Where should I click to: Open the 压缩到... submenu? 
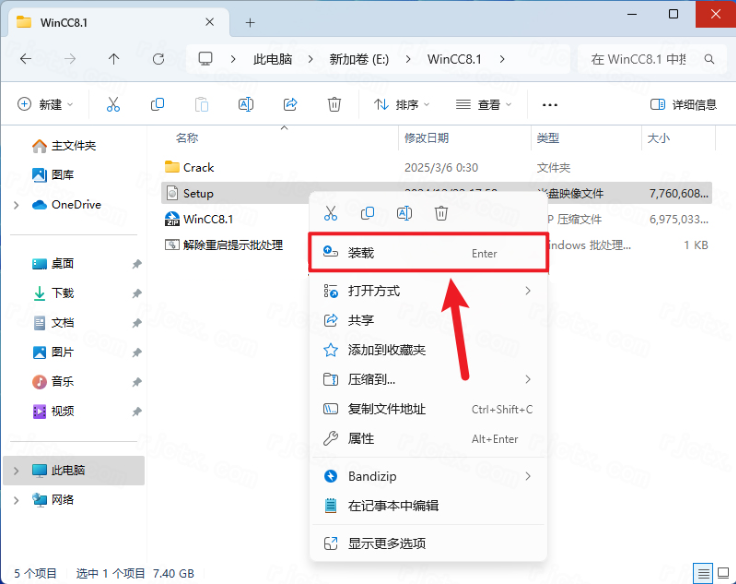(x=428, y=379)
